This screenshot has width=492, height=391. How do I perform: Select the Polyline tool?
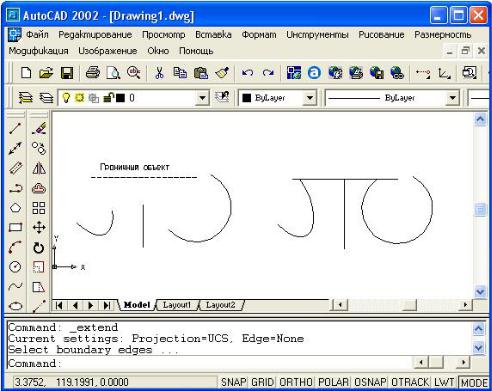click(15, 189)
